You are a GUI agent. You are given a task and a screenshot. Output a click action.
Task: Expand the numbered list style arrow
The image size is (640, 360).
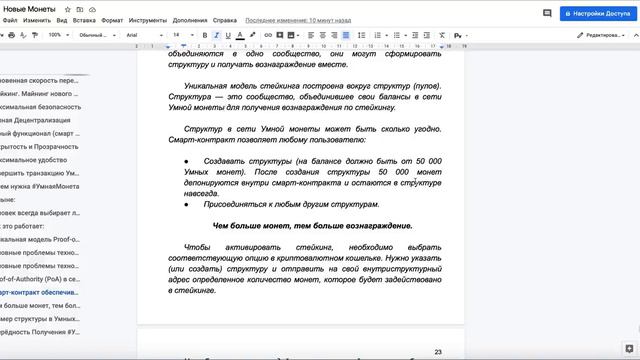coord(387,36)
